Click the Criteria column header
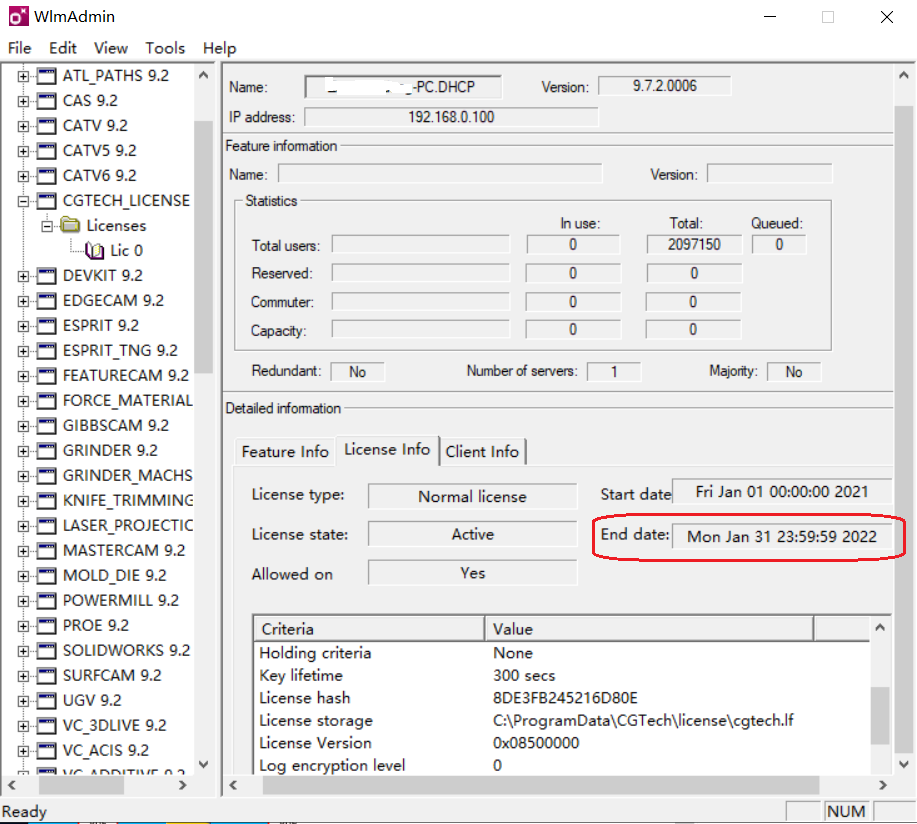Viewport: 917px width, 824px height. click(369, 629)
